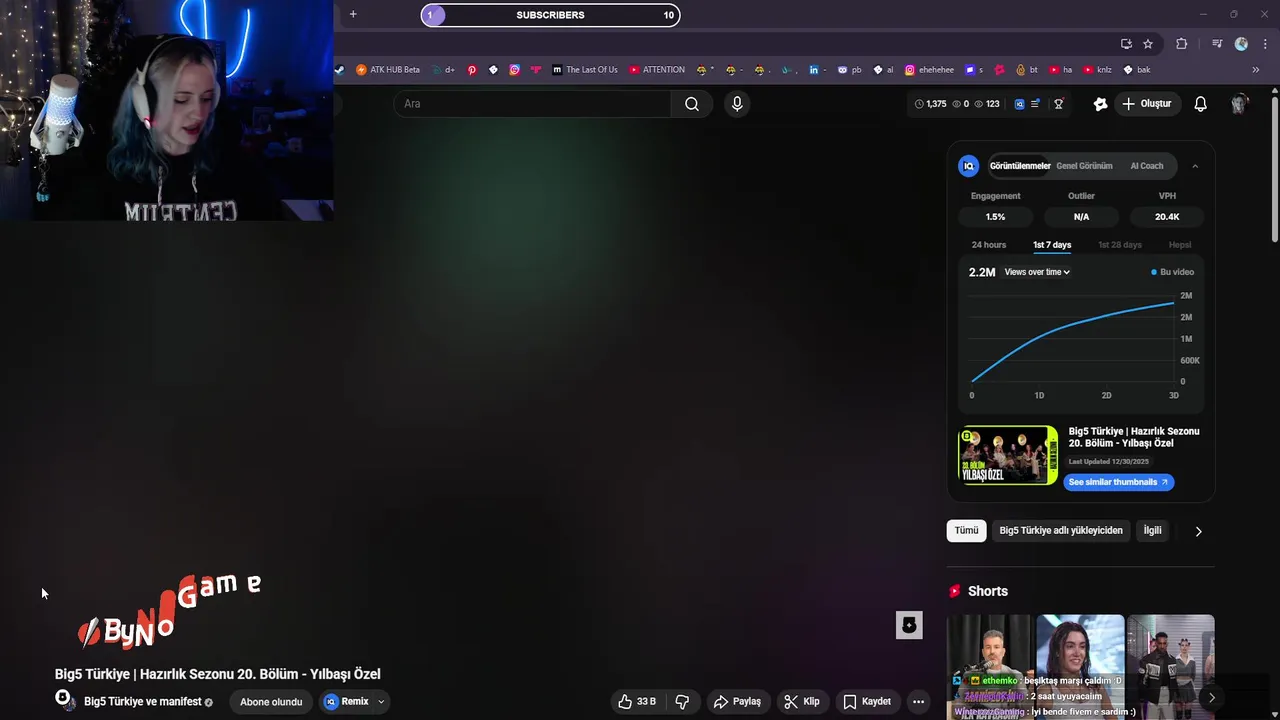The height and width of the screenshot is (720, 1280).
Task: Click the Oluştur create button
Action: click(x=1146, y=104)
